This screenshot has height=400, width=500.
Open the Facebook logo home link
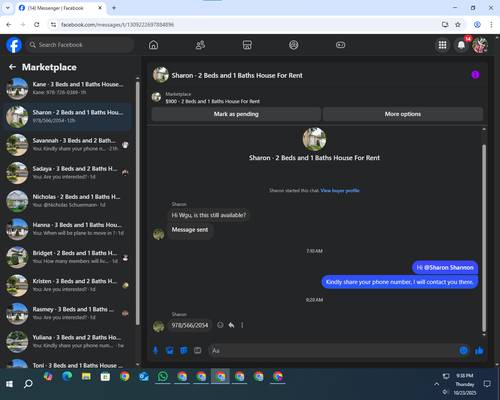pos(14,45)
